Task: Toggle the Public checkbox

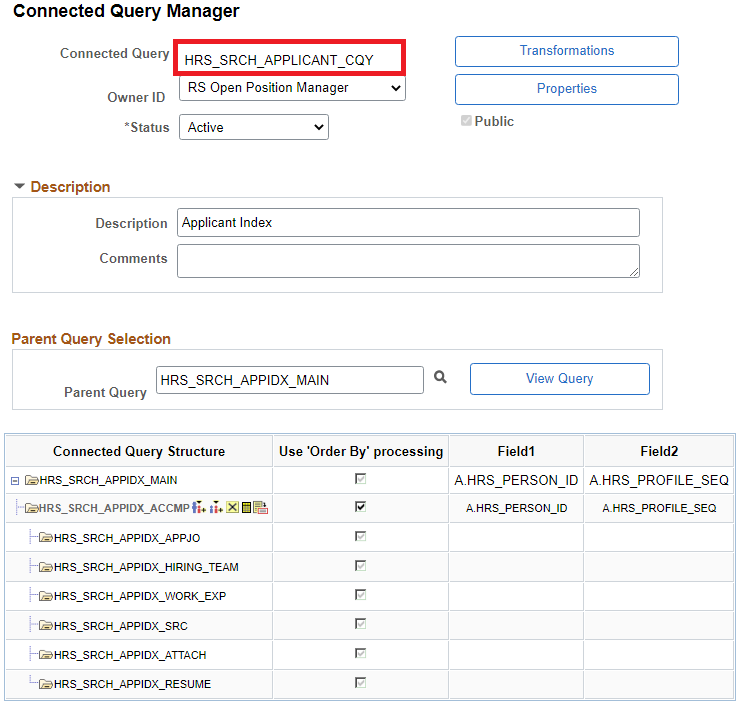Action: pos(466,121)
